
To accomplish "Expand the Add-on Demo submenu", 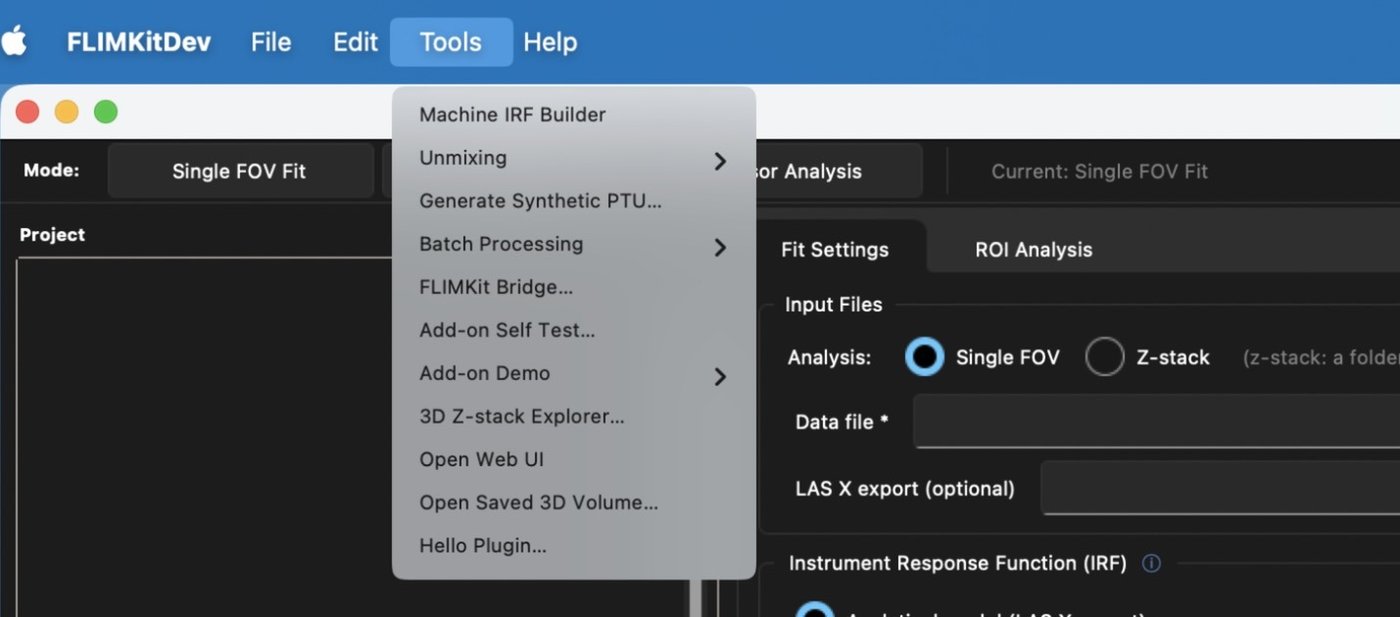I will point(573,373).
